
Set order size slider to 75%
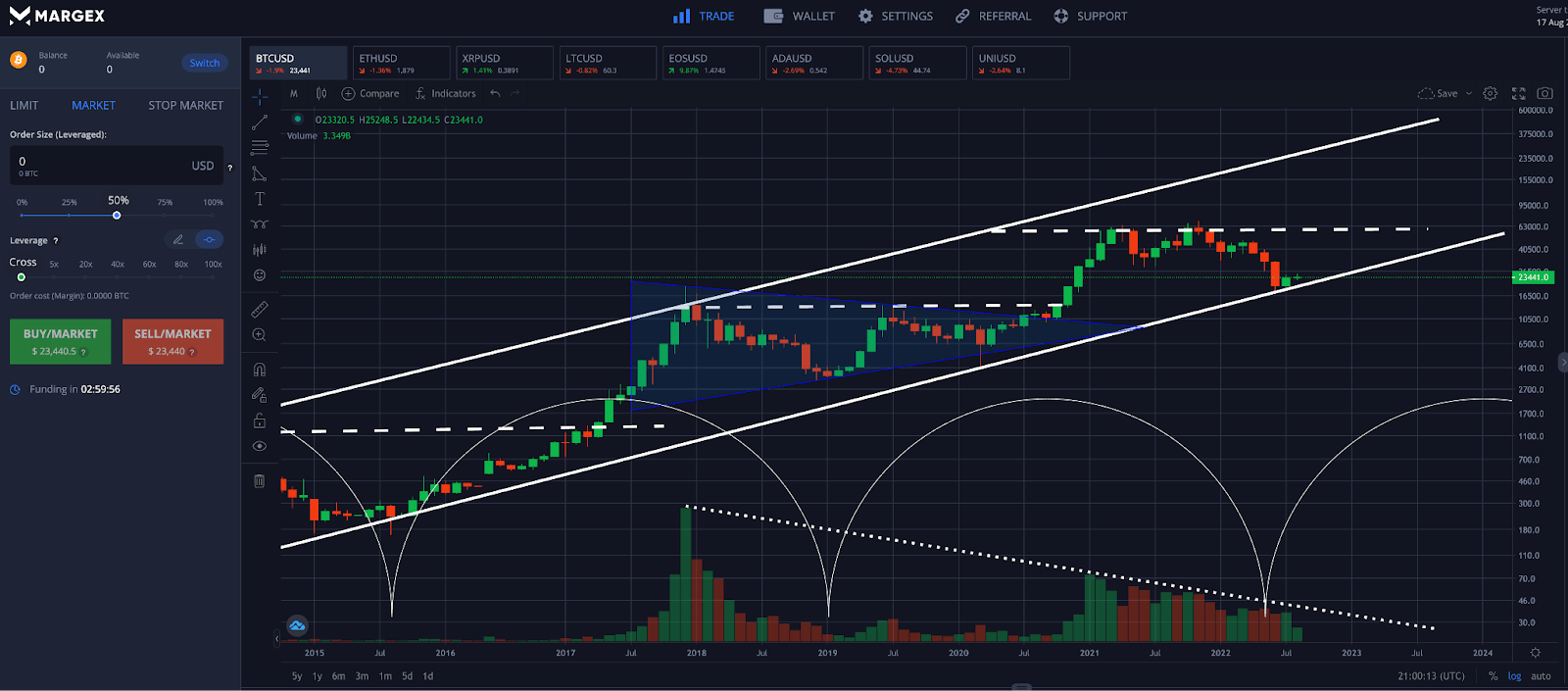tap(165, 215)
